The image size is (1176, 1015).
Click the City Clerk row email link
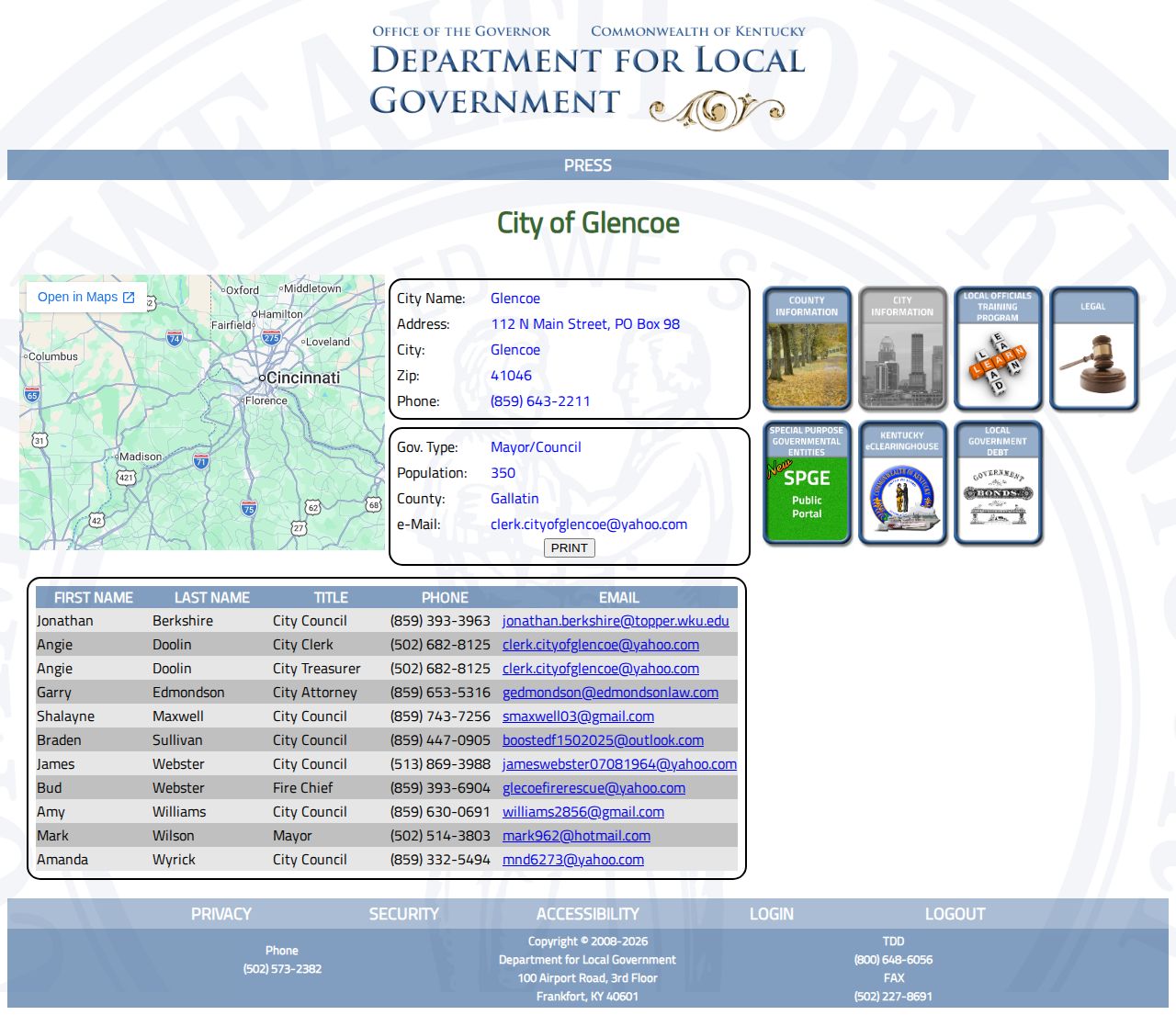[601, 645]
